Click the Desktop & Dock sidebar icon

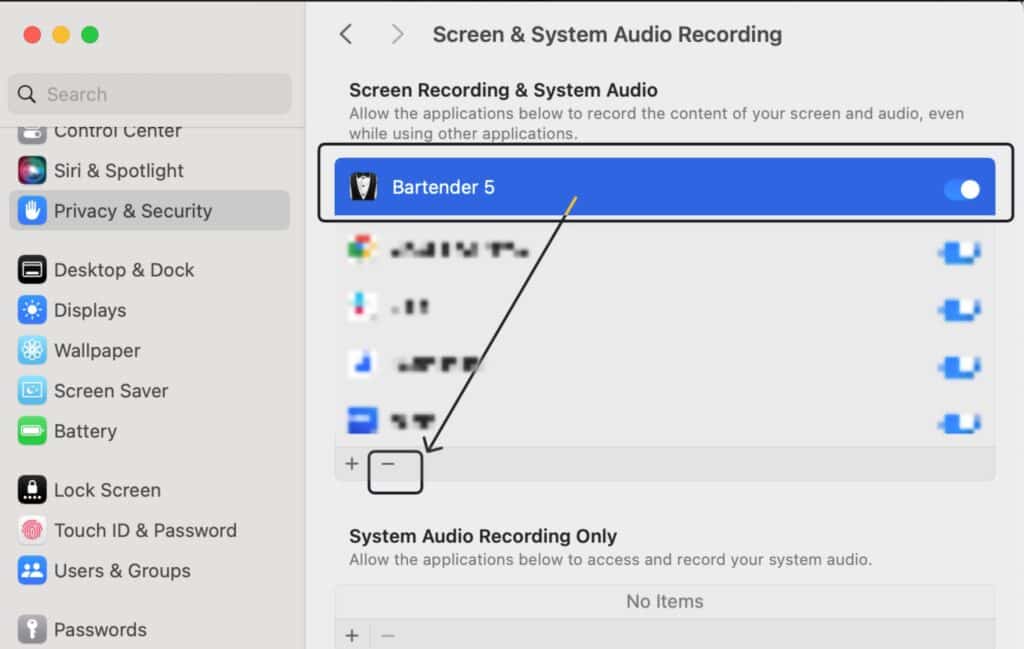click(32, 270)
